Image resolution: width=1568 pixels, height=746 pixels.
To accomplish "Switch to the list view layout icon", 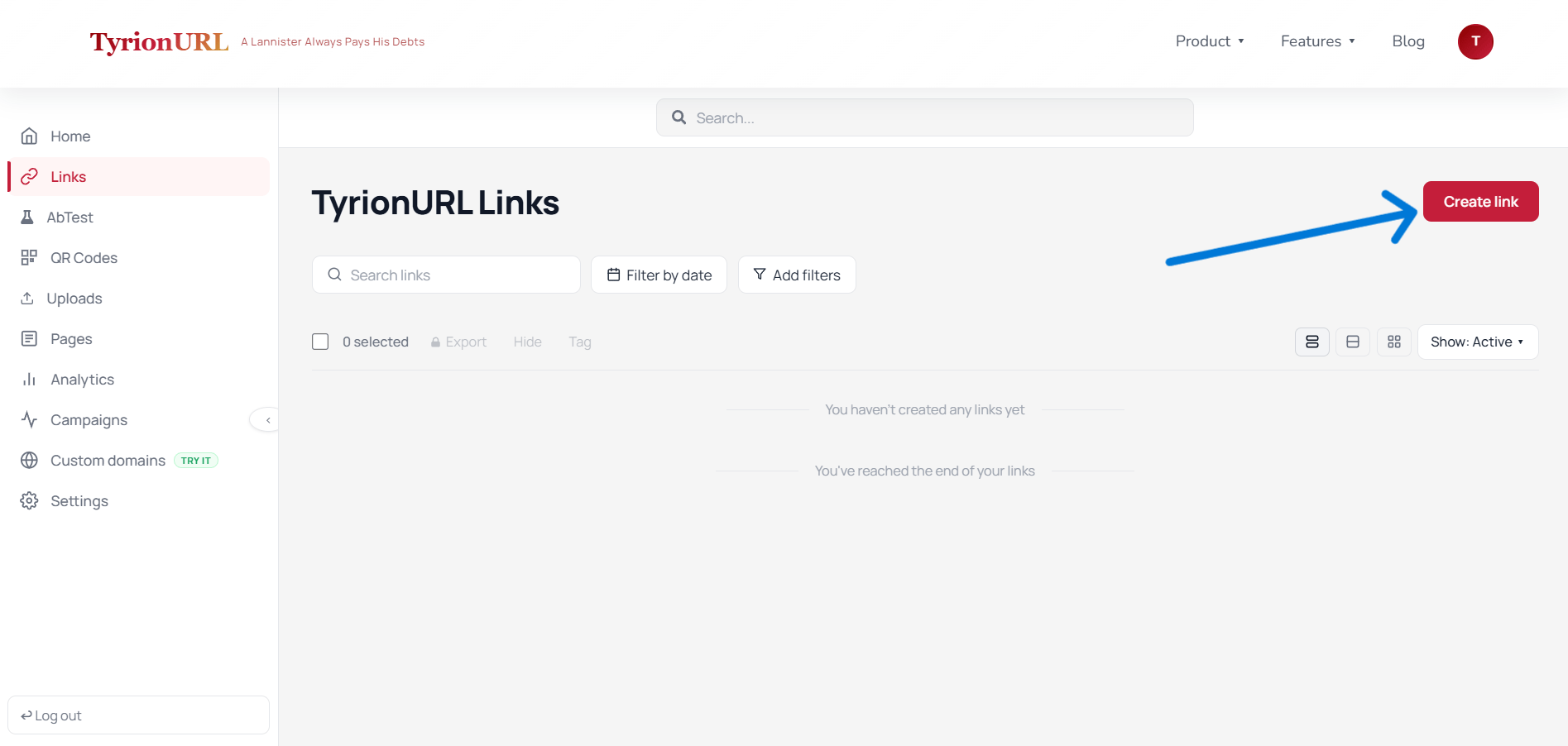I will click(x=1312, y=342).
